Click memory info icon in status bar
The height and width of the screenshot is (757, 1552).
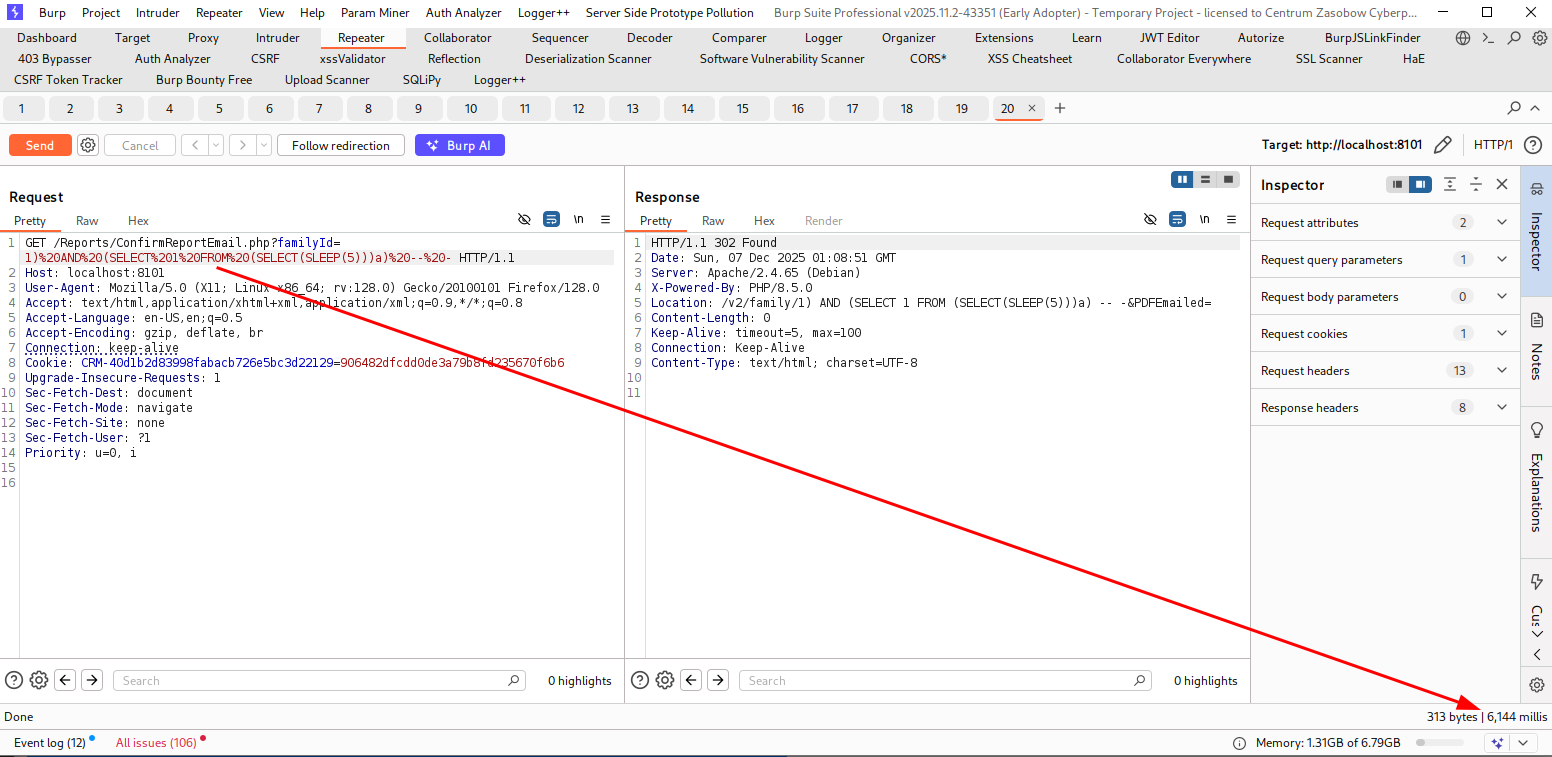[1239, 743]
